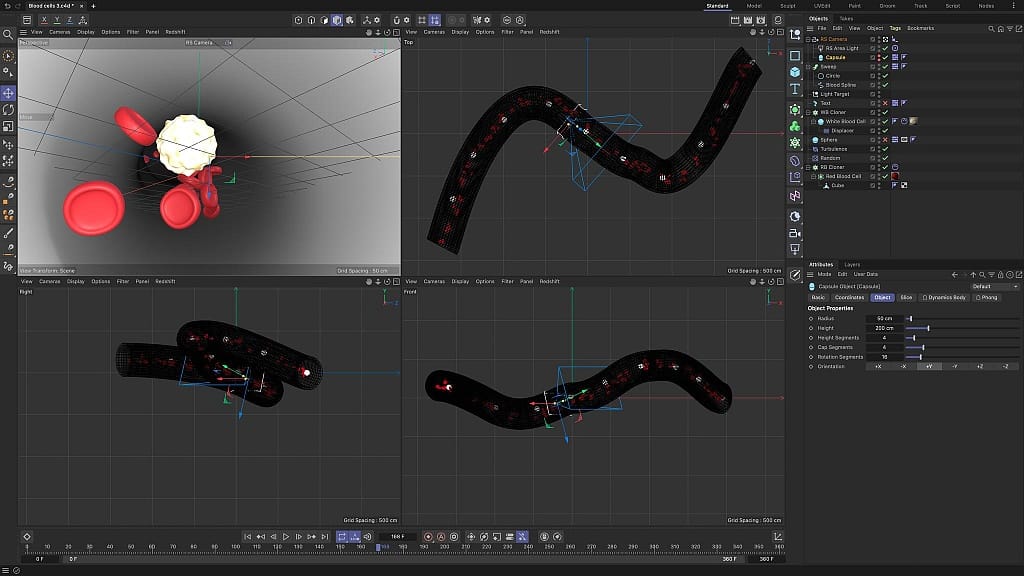Toggle Sweep object enable checkmark

pos(886,67)
